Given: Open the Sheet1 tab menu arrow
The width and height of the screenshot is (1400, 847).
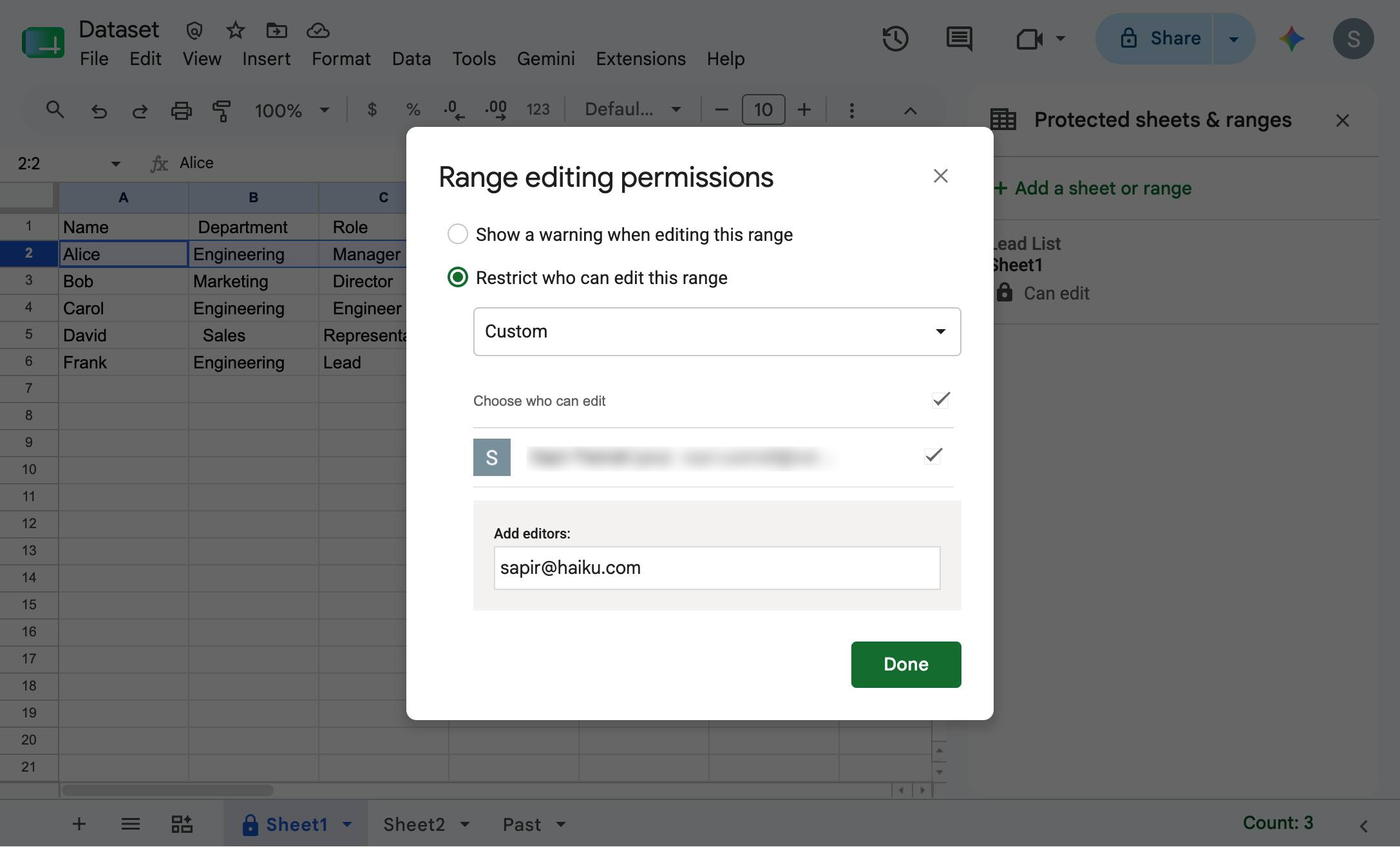Looking at the screenshot, I should 346,824.
